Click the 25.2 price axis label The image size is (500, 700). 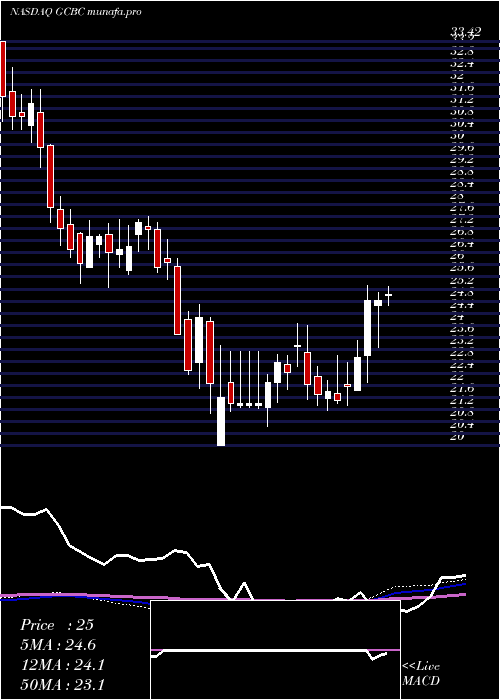coord(462,281)
